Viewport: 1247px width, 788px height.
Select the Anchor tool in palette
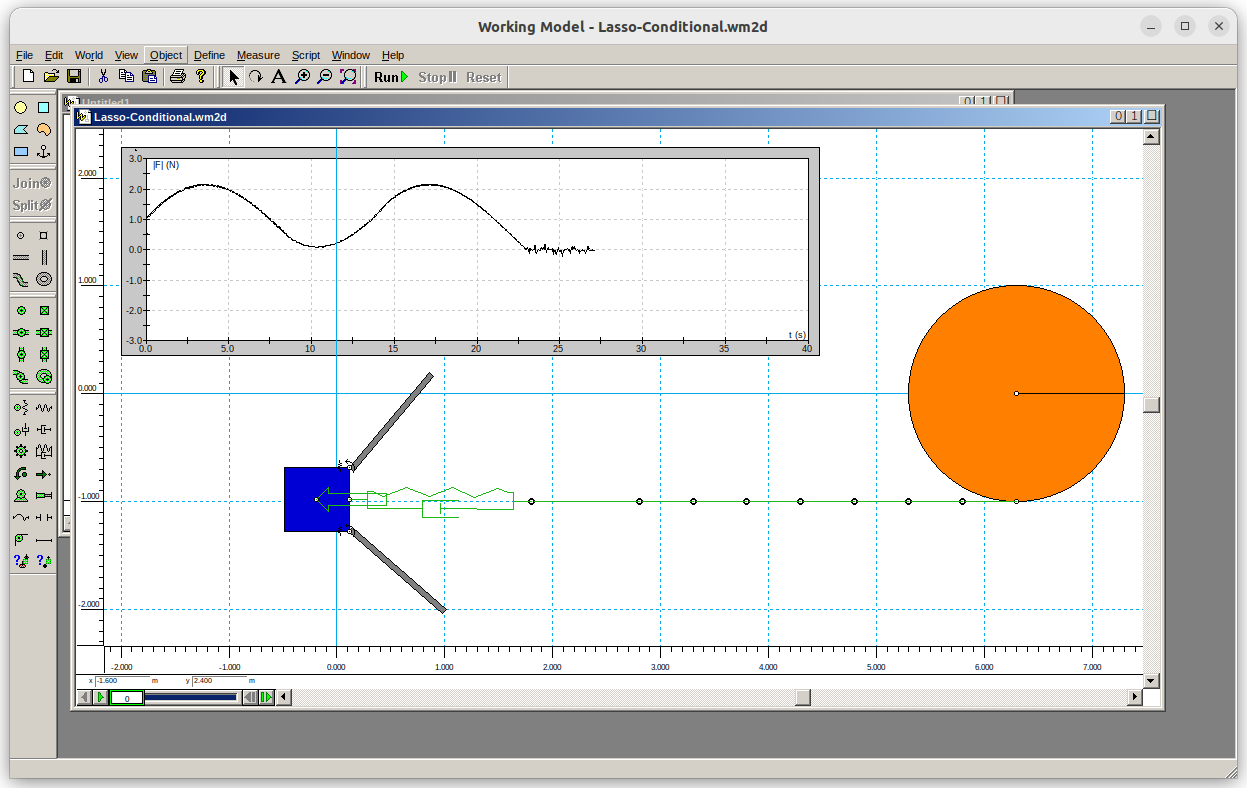(x=43, y=151)
